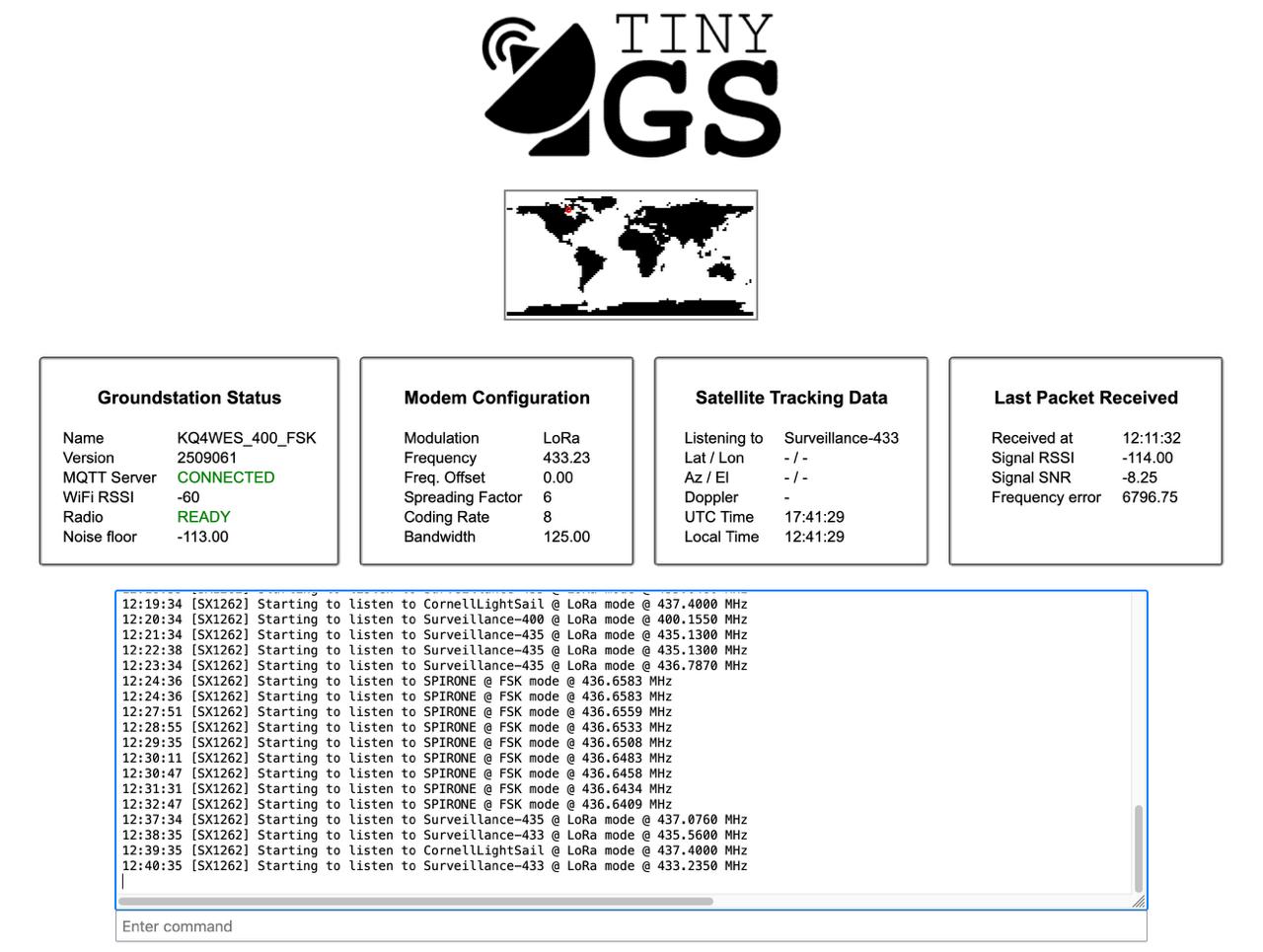Image resolution: width=1263 pixels, height=952 pixels.
Task: Click the noise floor value -113.00
Action: click(202, 537)
